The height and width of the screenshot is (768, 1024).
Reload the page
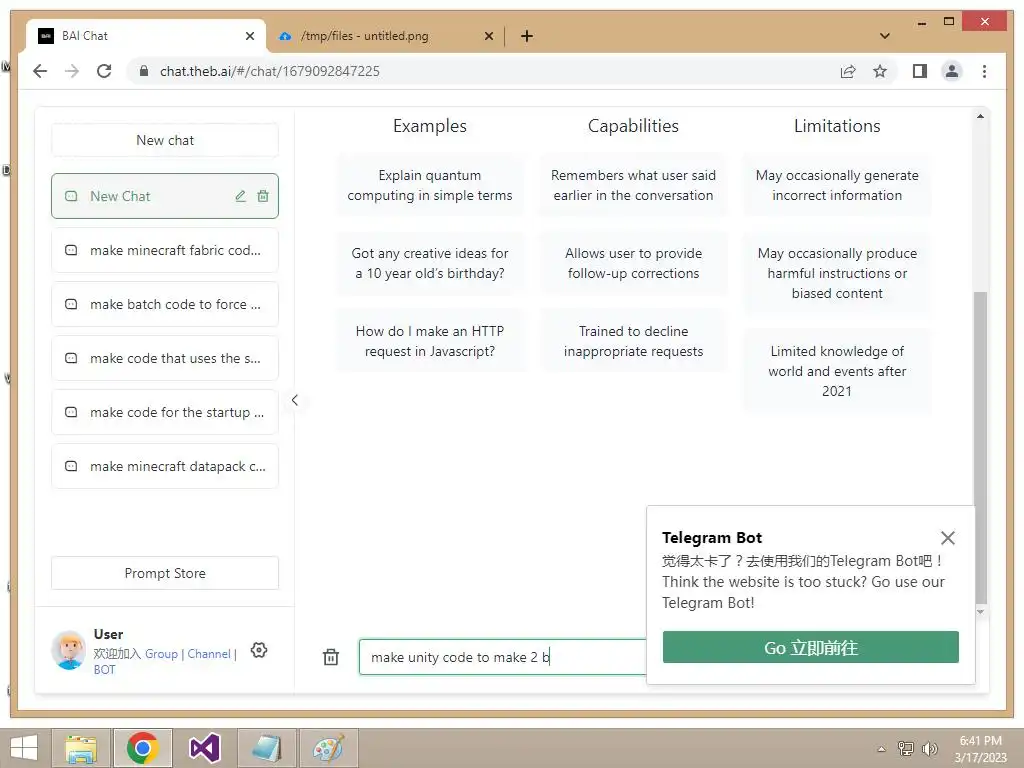104,71
